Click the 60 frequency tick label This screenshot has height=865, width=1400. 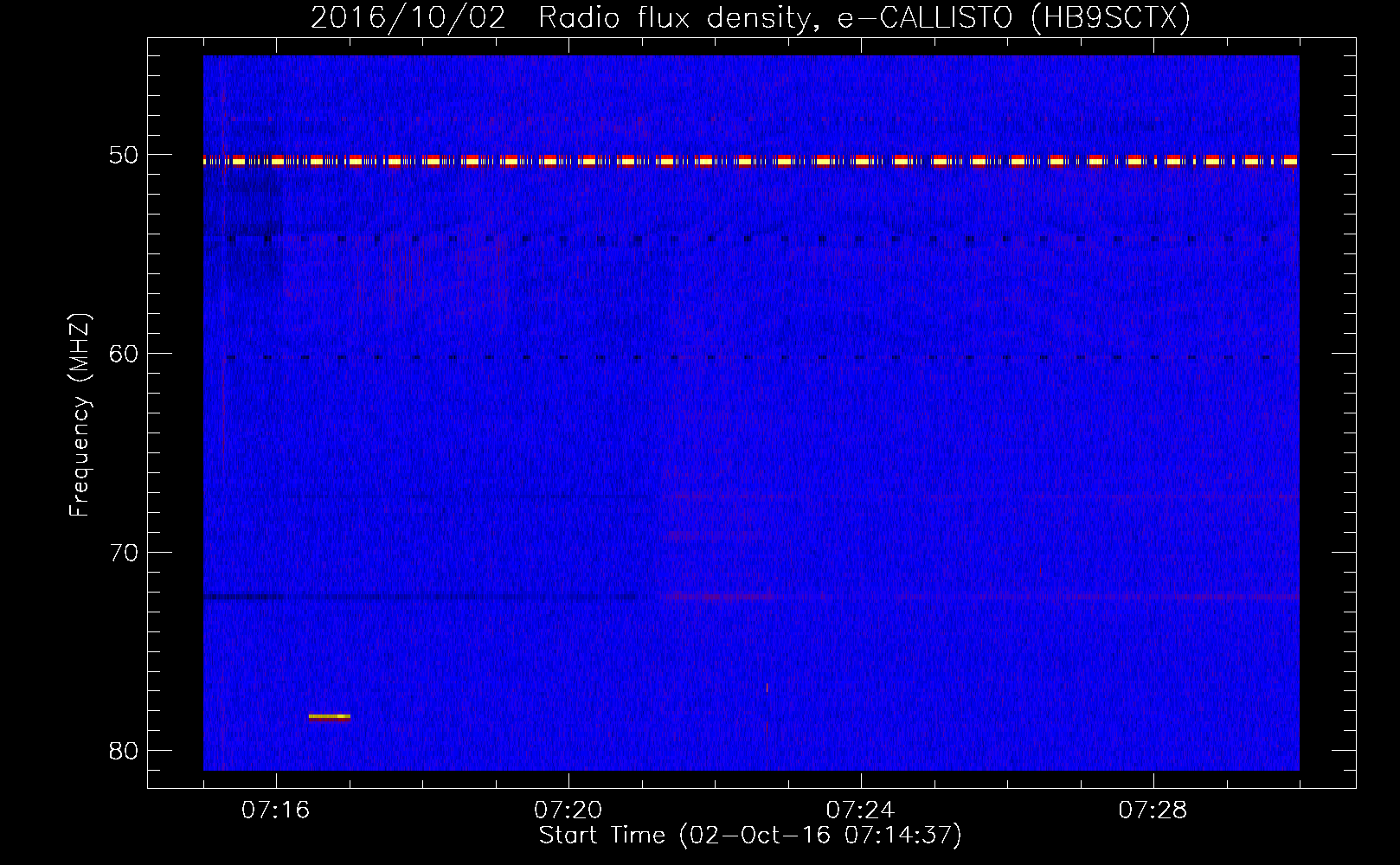pyautogui.click(x=123, y=353)
